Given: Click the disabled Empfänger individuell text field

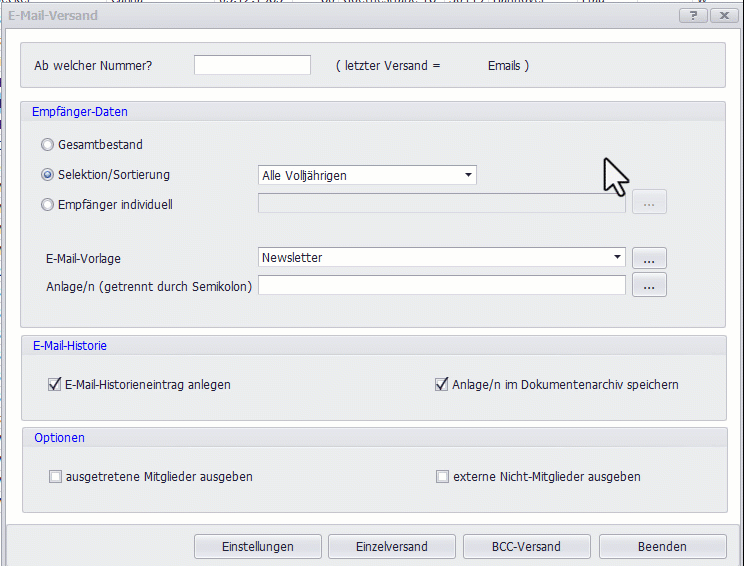Looking at the screenshot, I should (441, 203).
